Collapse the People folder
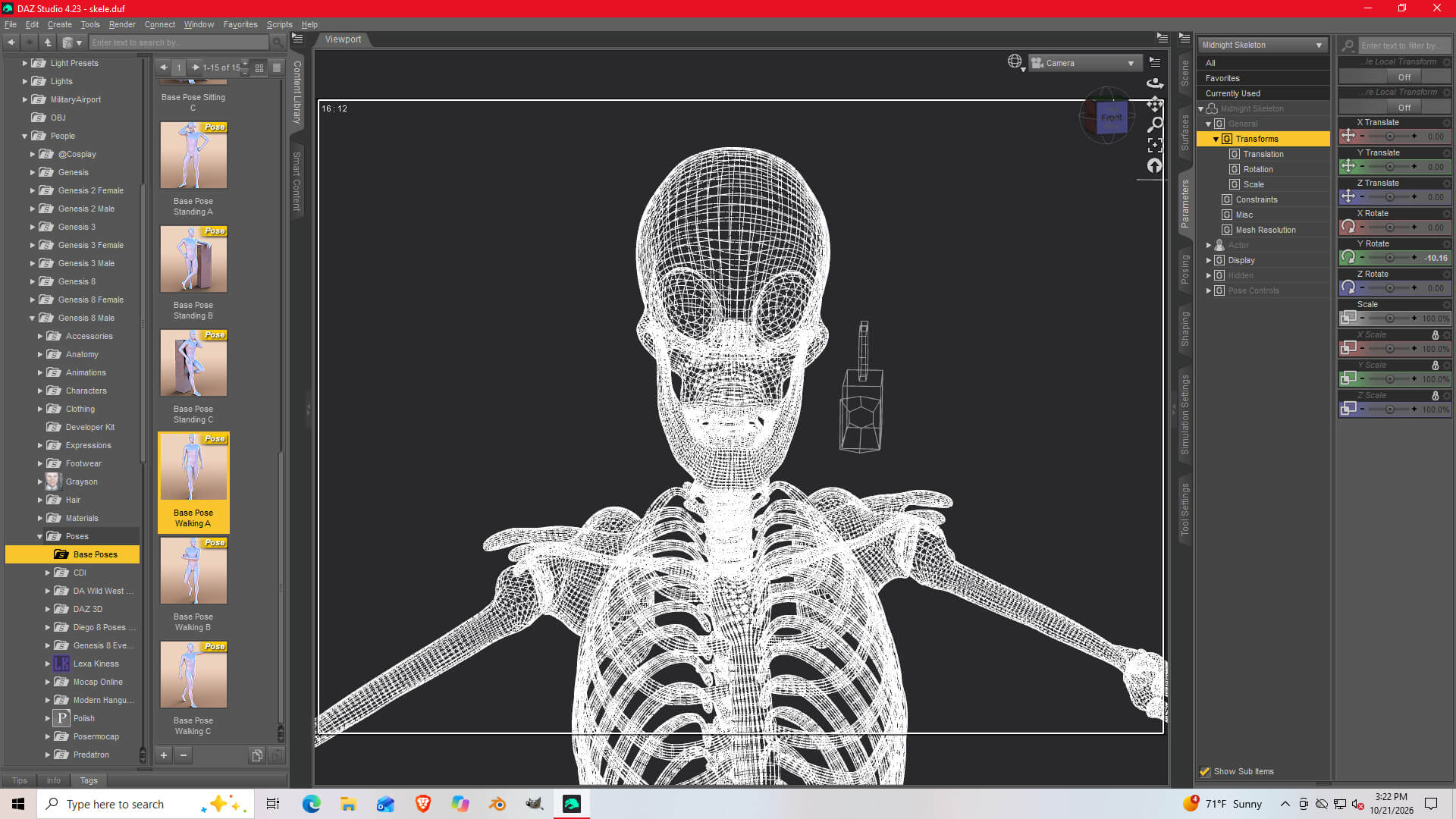 pos(24,136)
